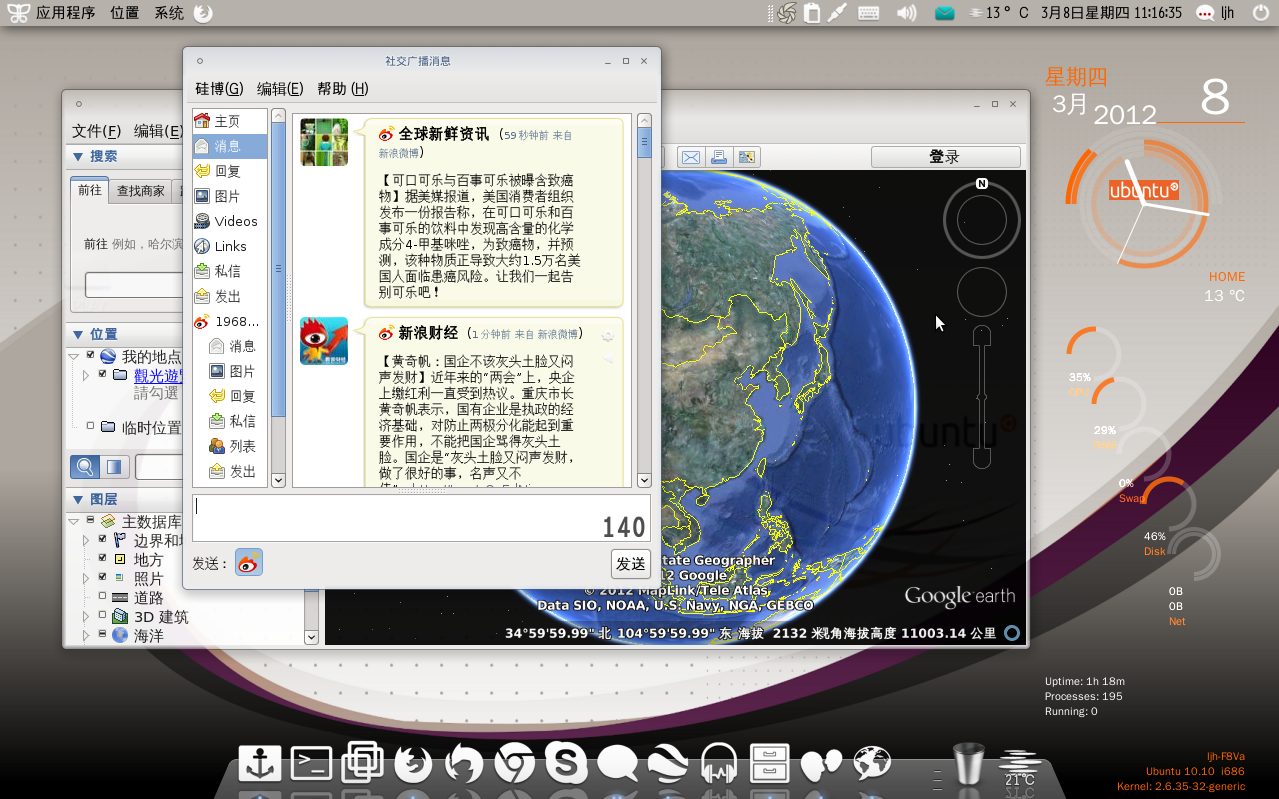This screenshot has height=799, width=1279.
Task: Collapse the 我的地点 tree node
Action: click(74, 356)
